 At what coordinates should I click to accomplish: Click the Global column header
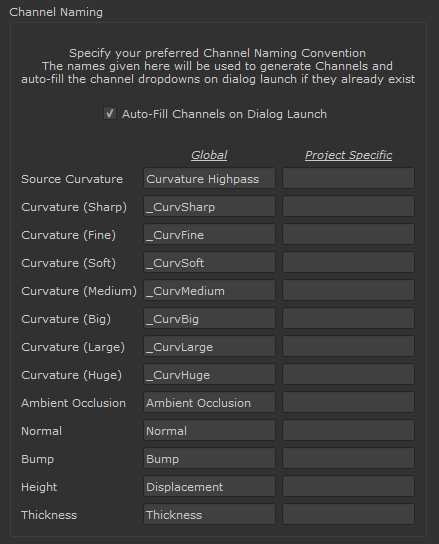(x=209, y=155)
